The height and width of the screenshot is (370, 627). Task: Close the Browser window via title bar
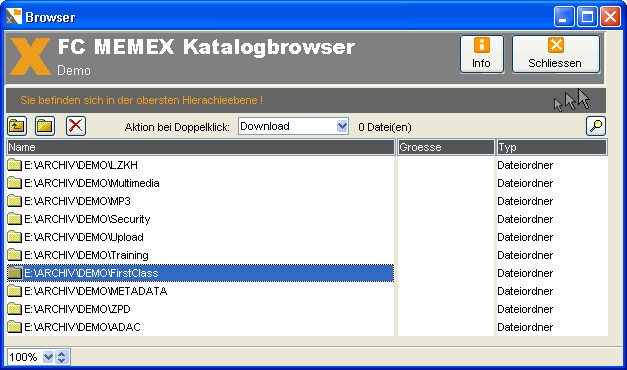[611, 17]
